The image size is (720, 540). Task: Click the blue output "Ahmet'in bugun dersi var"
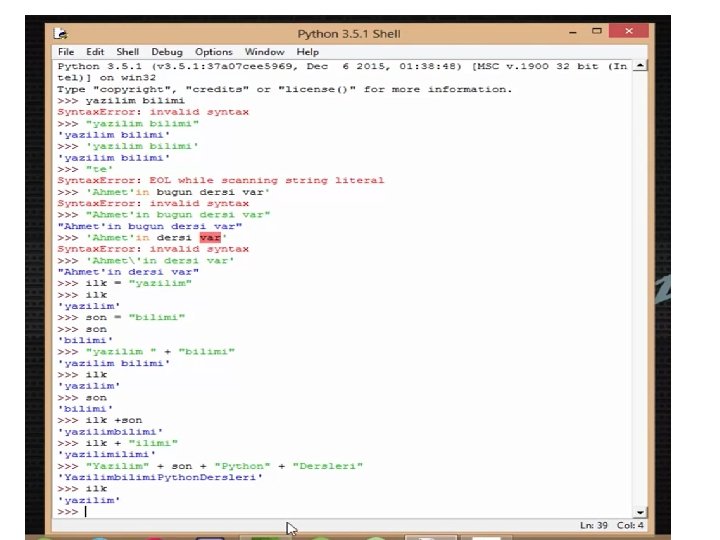click(x=150, y=226)
